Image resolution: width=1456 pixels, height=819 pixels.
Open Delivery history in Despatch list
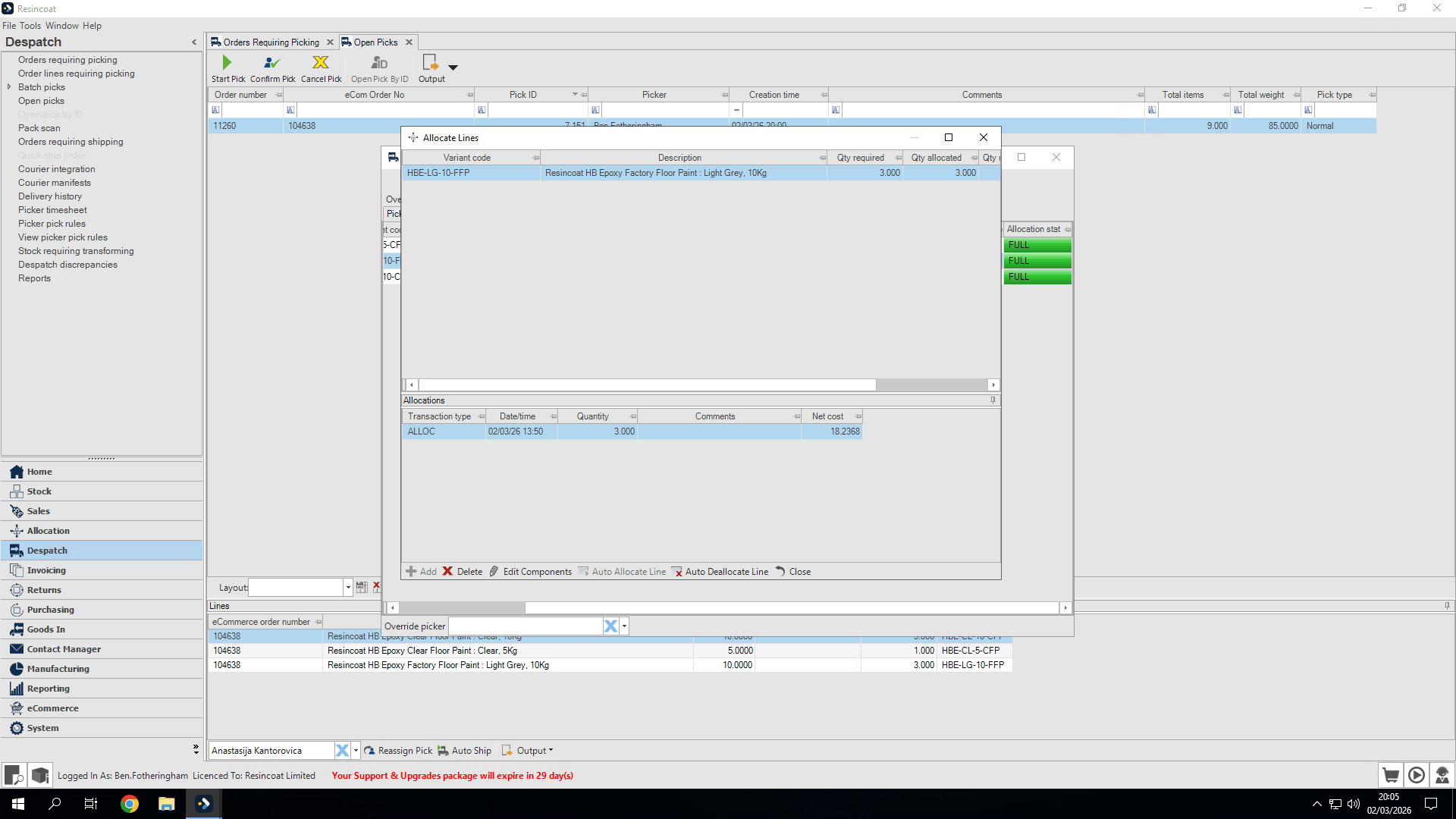tap(50, 196)
